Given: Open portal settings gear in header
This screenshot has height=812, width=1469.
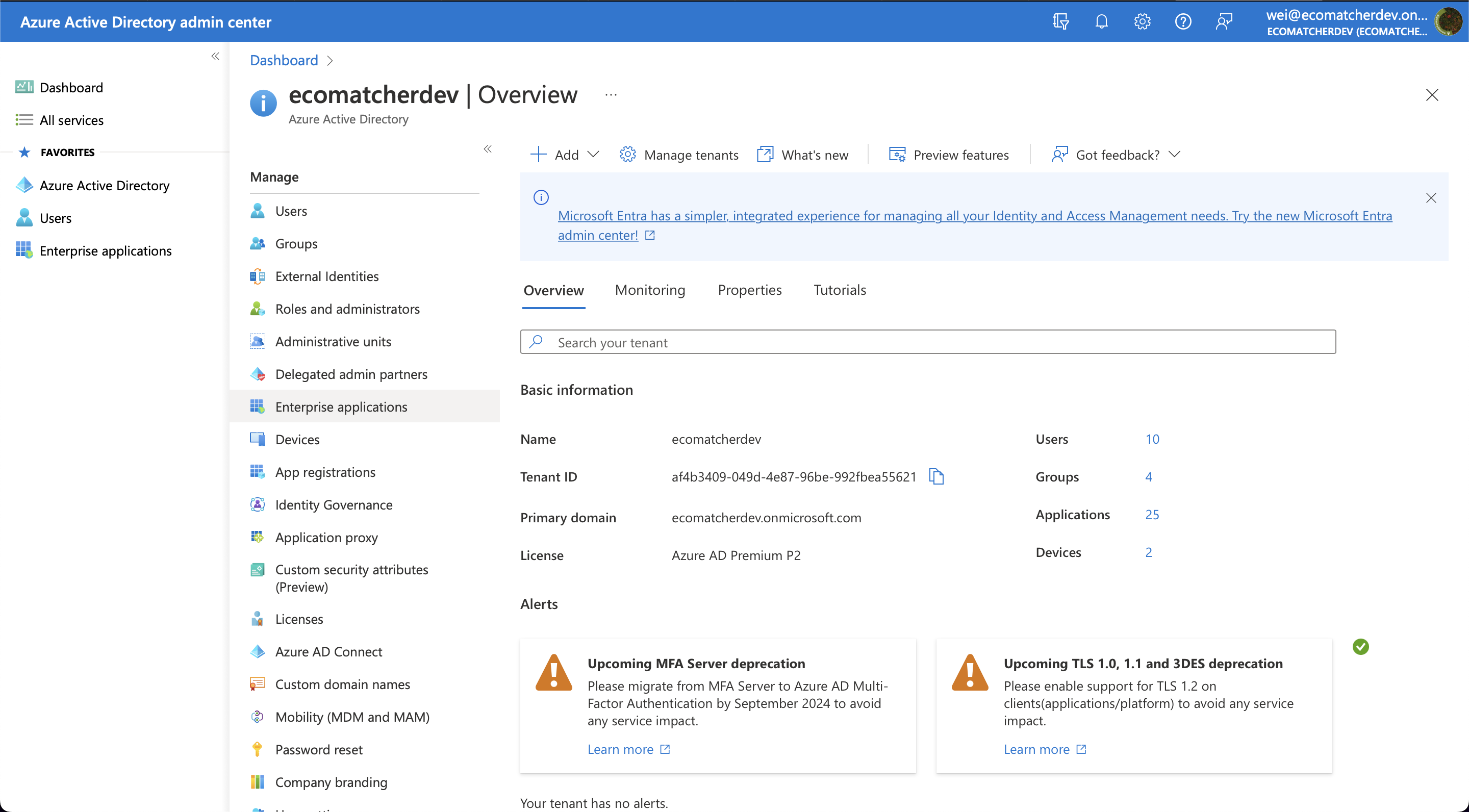Looking at the screenshot, I should point(1142,21).
